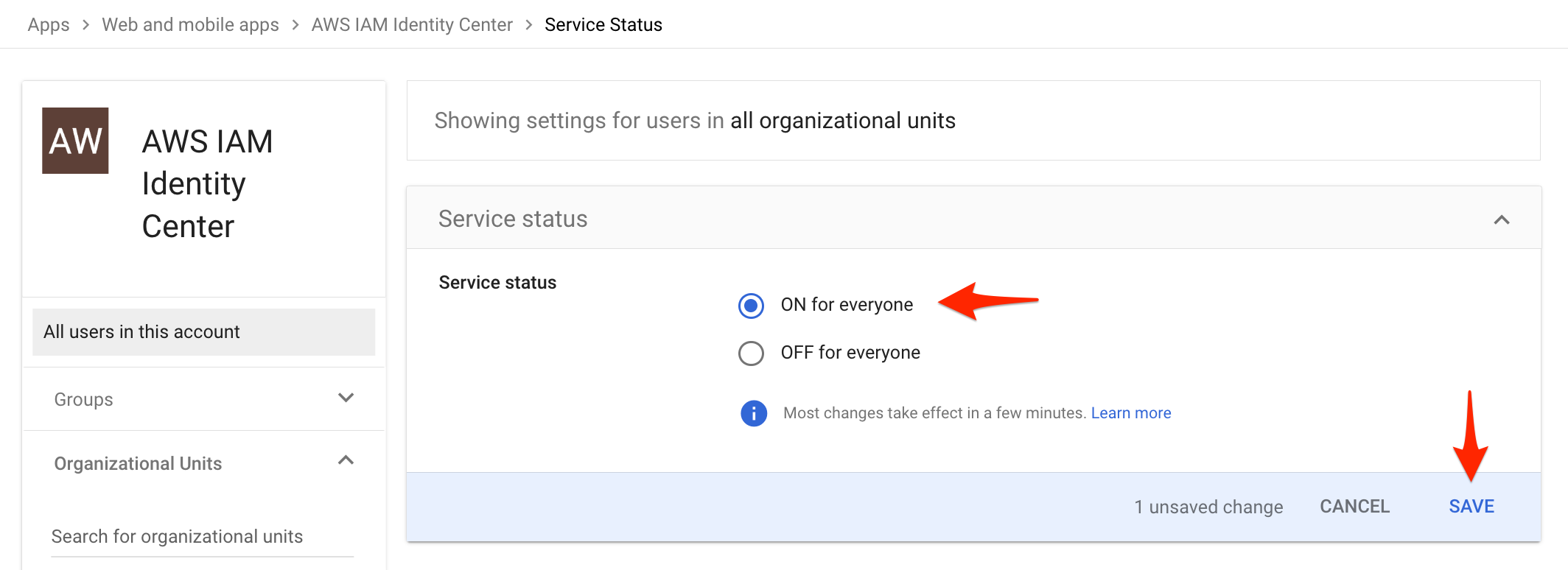Screen dimensions: 1568x570
Task: Select ON for everyone radio button
Action: pyautogui.click(x=751, y=305)
